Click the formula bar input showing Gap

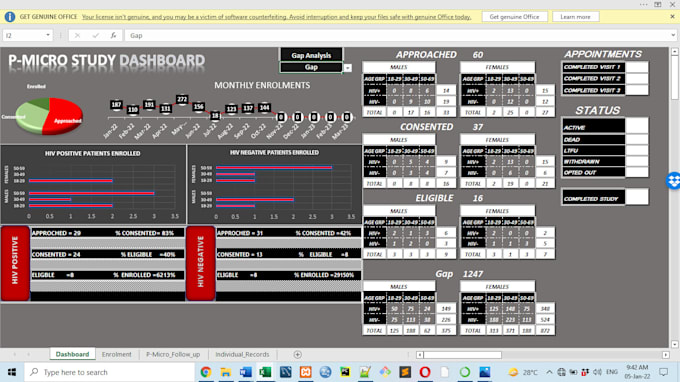click(x=397, y=36)
